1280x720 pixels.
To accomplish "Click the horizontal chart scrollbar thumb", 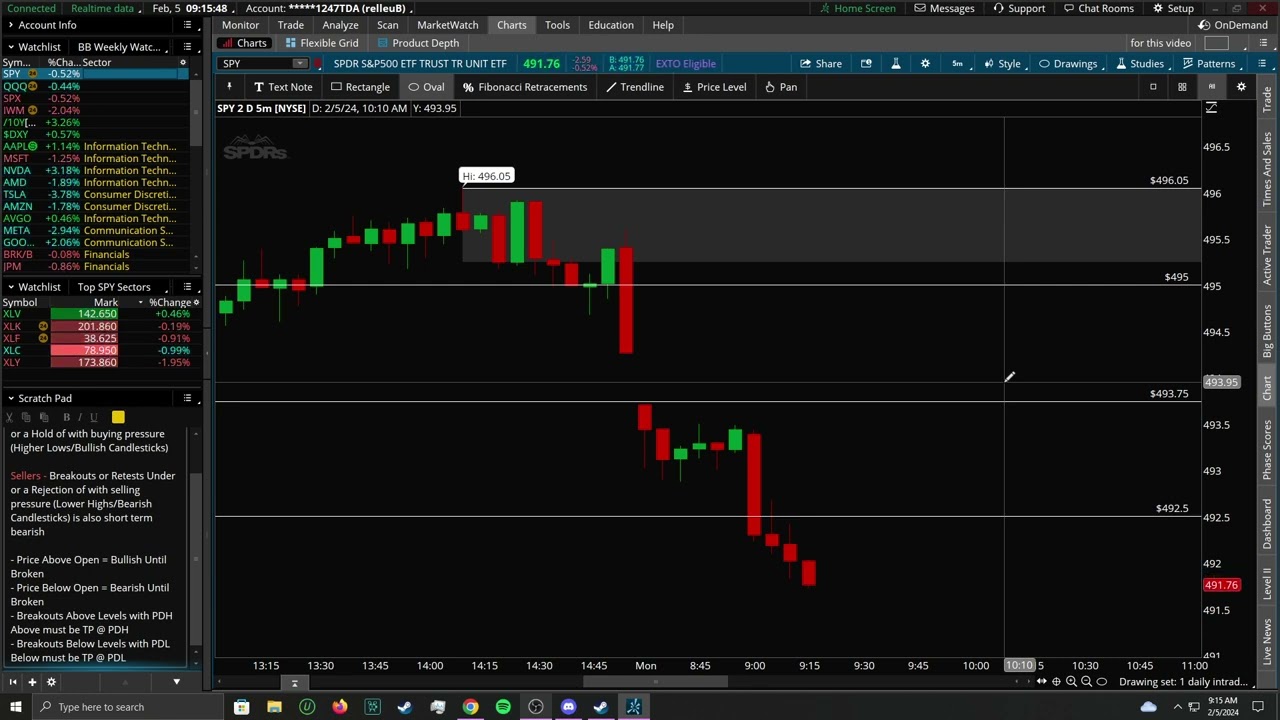I will (655, 682).
